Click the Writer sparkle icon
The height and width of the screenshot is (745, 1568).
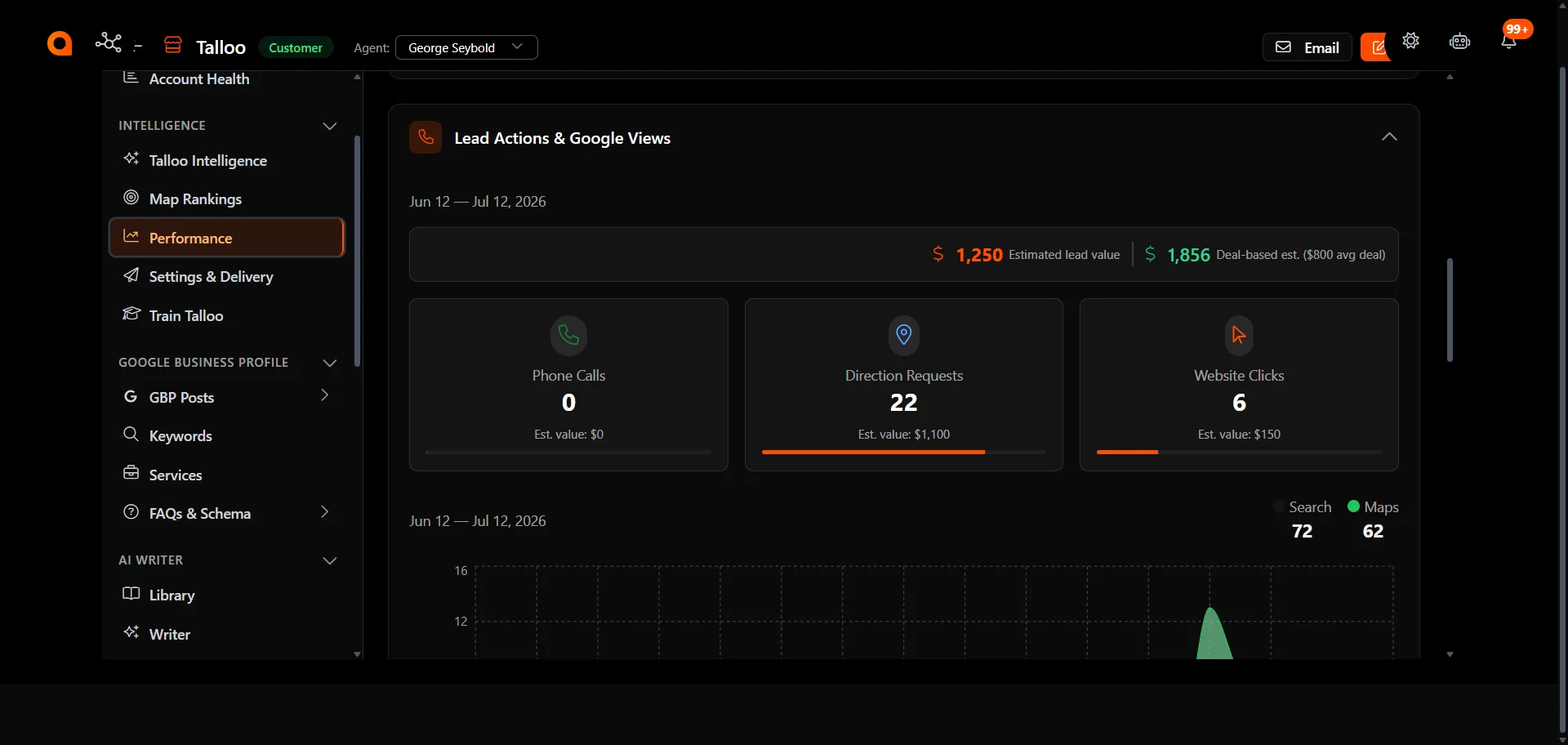[x=131, y=632]
